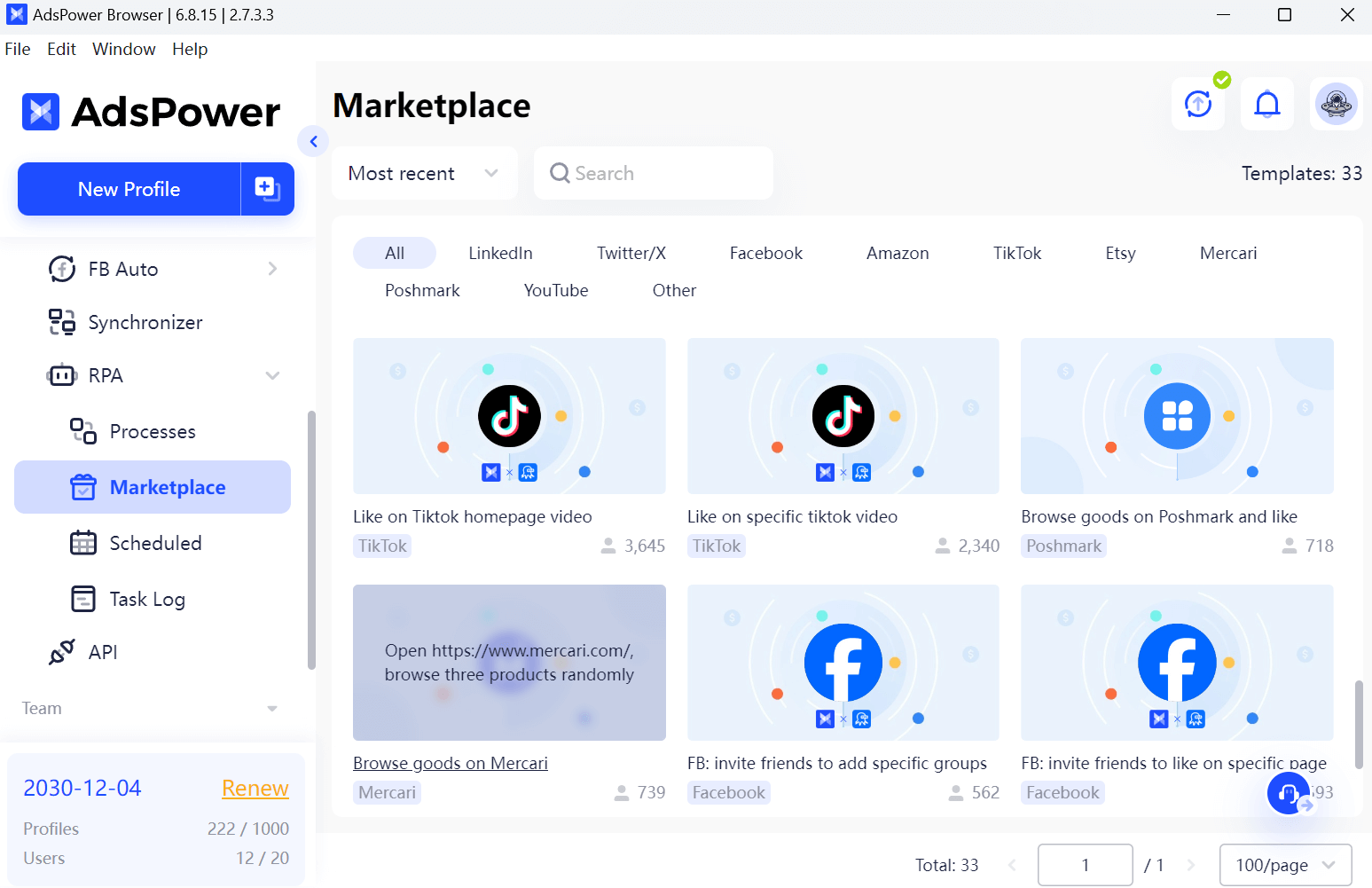Open the 'Browse goods on Mercari' link

click(x=451, y=763)
